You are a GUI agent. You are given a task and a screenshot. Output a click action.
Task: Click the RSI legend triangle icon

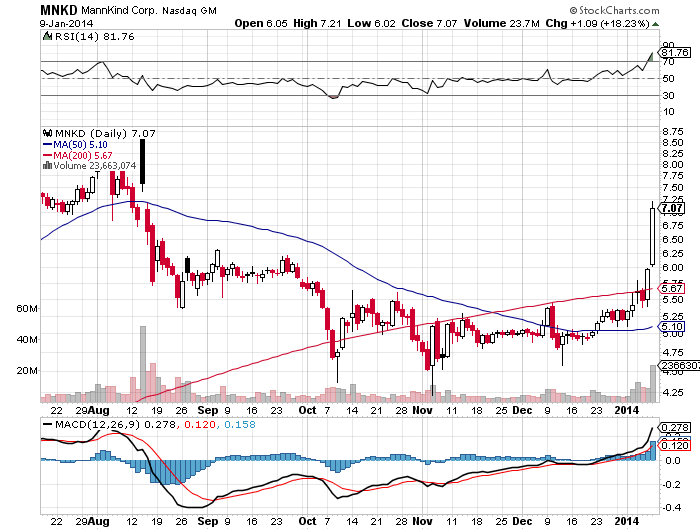pyautogui.click(x=47, y=36)
